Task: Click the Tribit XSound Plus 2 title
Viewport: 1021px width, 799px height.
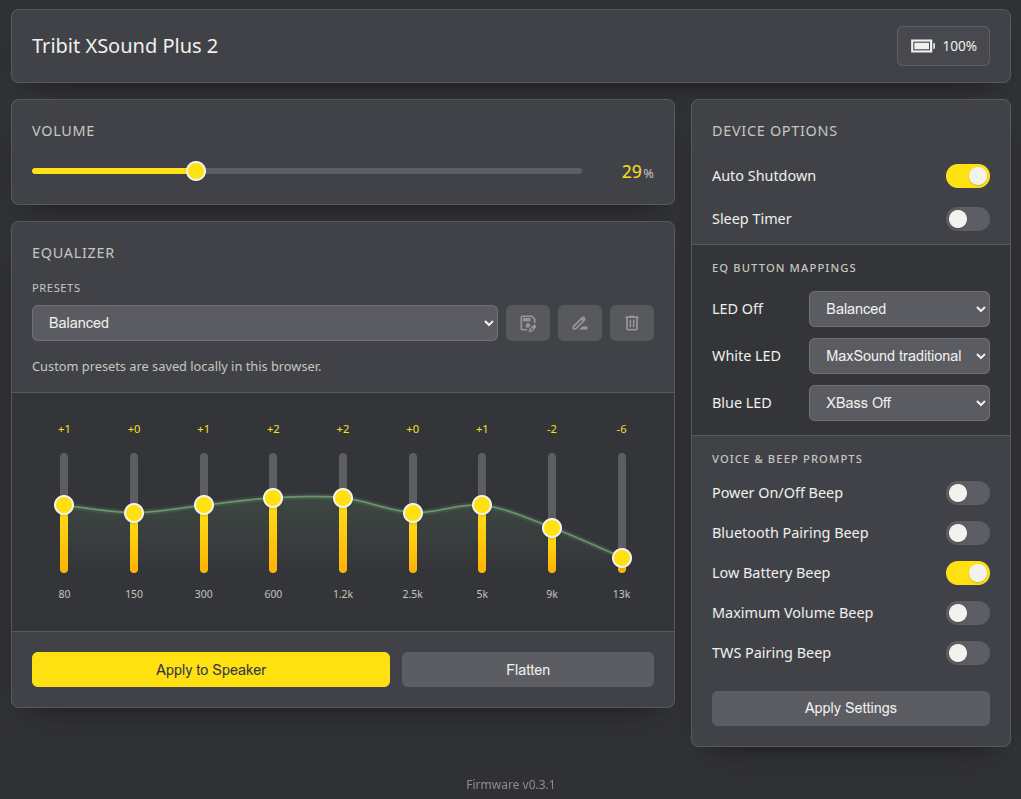Action: [x=125, y=46]
